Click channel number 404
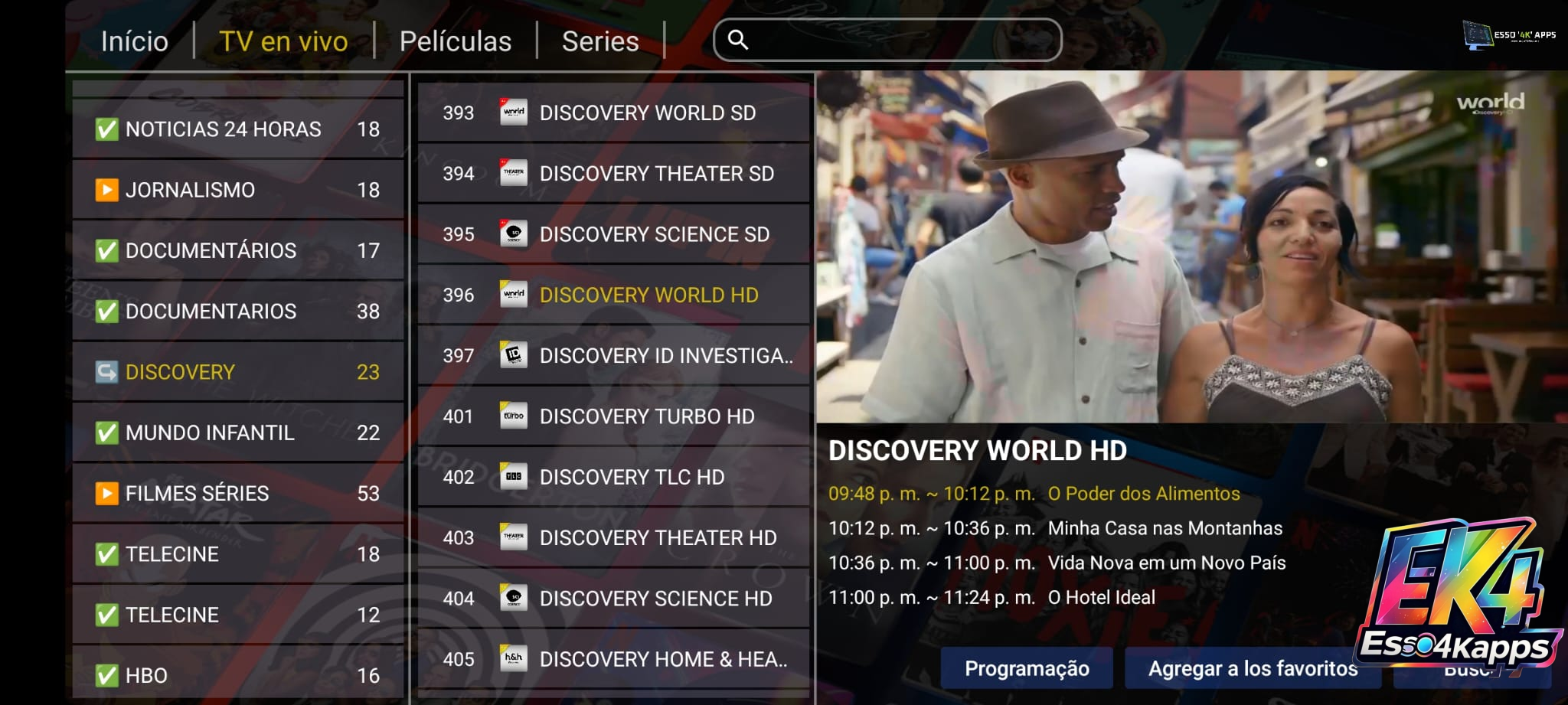 point(459,599)
